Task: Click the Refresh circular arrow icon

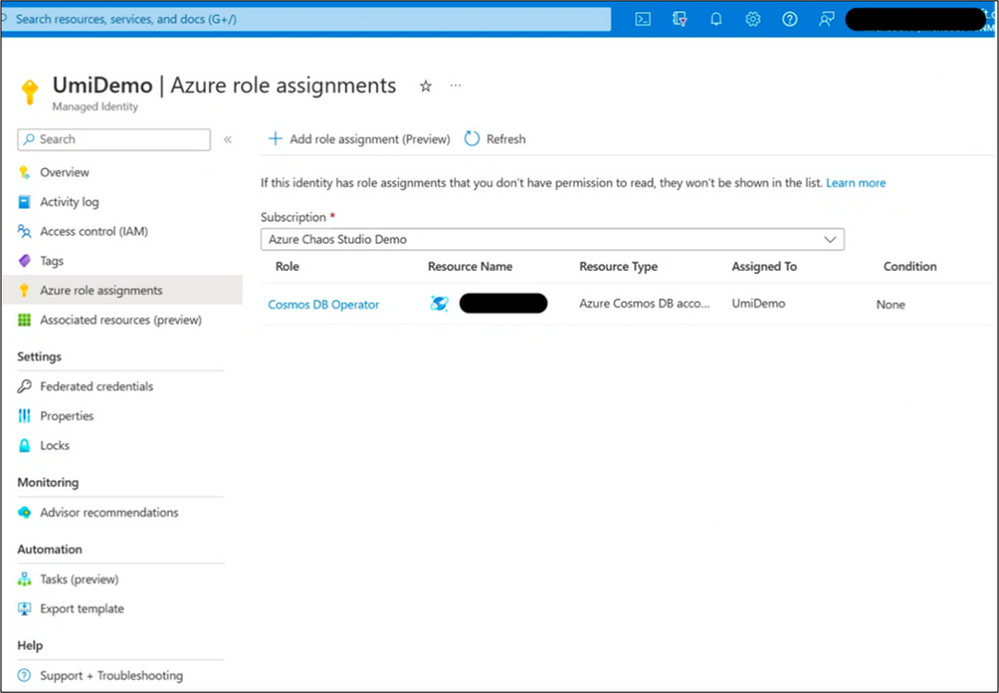Action: point(471,139)
